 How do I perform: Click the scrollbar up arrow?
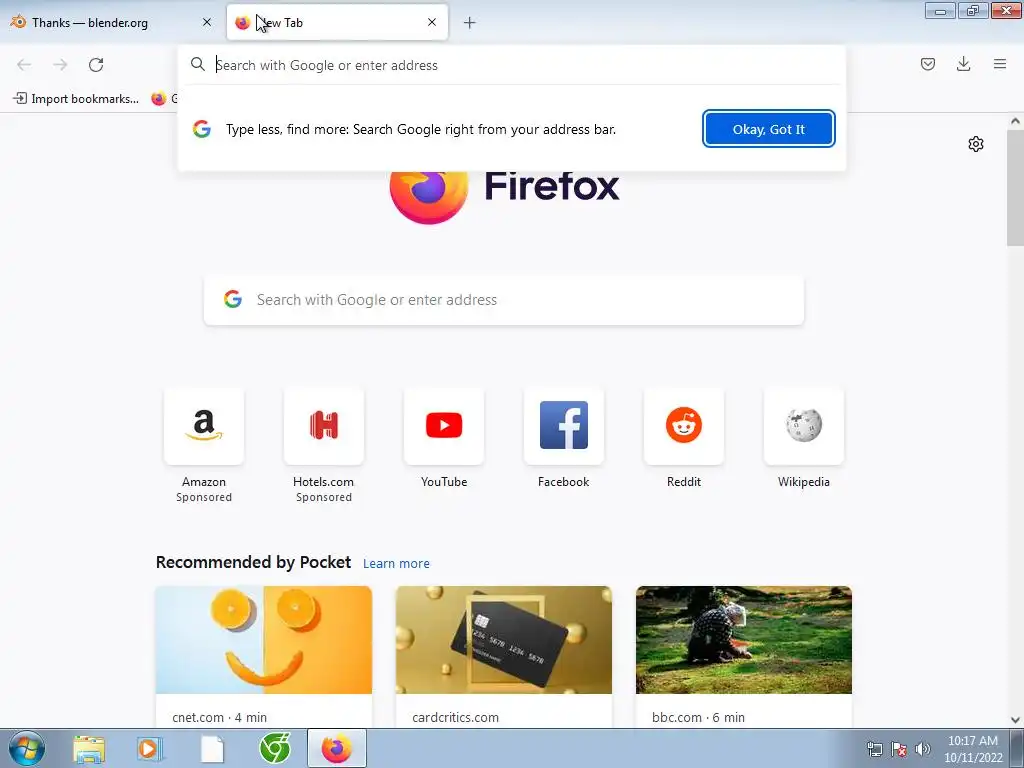click(1015, 121)
